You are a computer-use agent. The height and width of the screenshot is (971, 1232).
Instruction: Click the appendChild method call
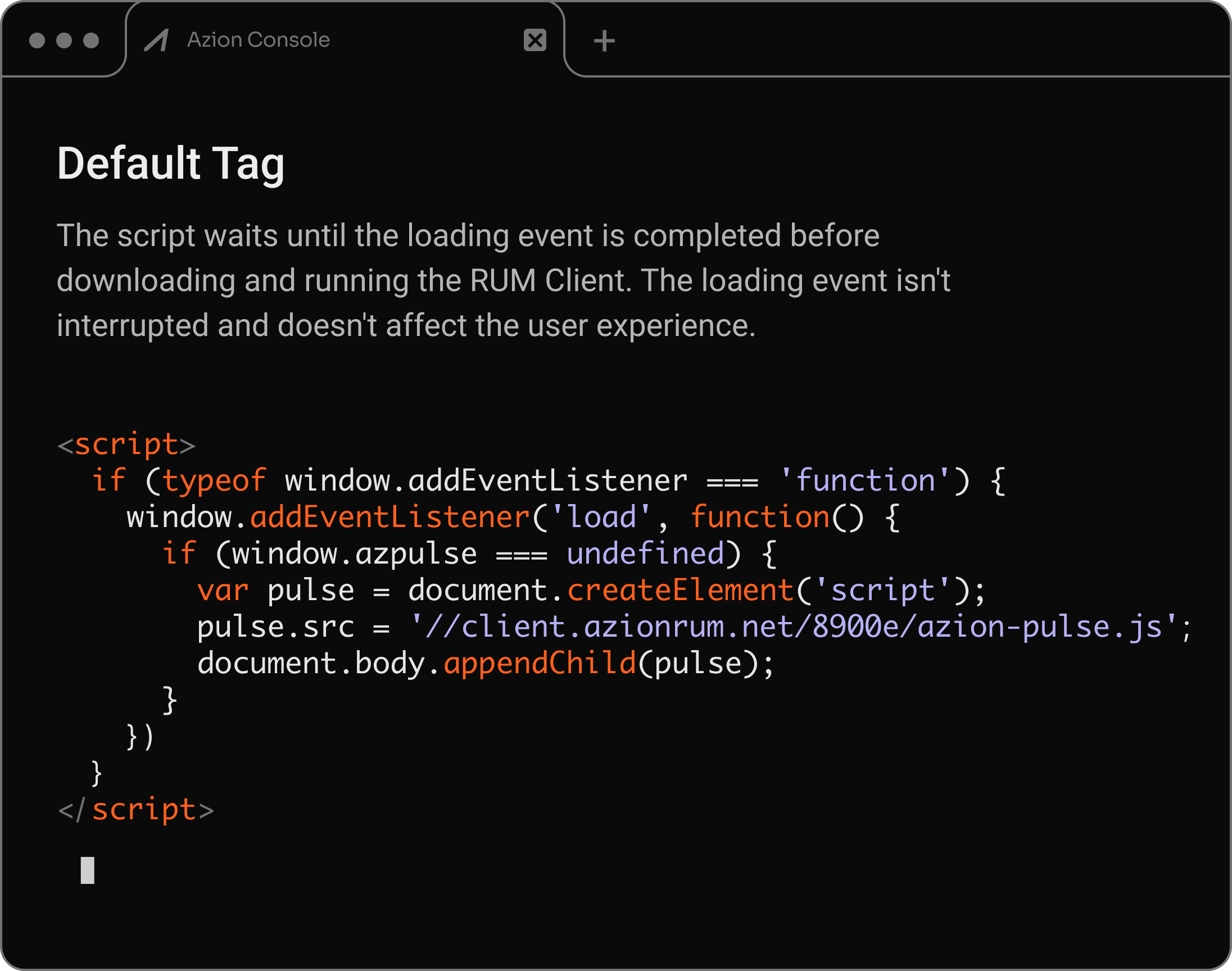(x=539, y=664)
